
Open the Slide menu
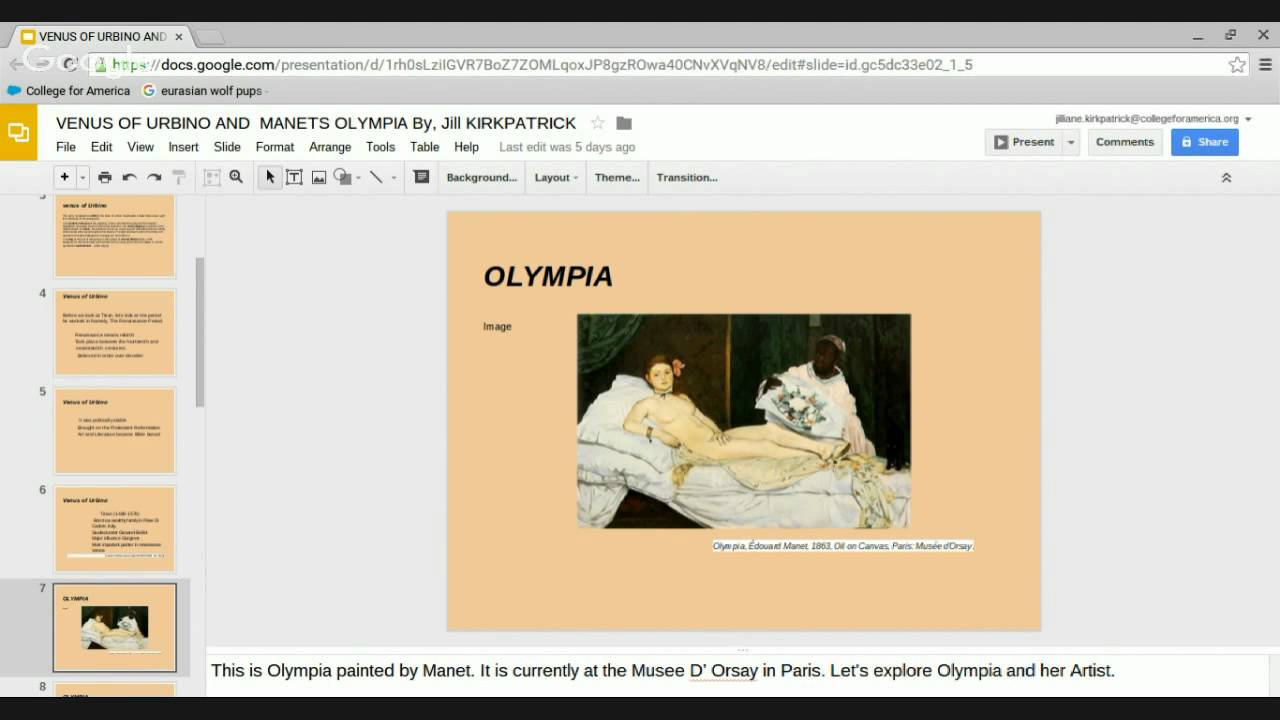pos(227,147)
